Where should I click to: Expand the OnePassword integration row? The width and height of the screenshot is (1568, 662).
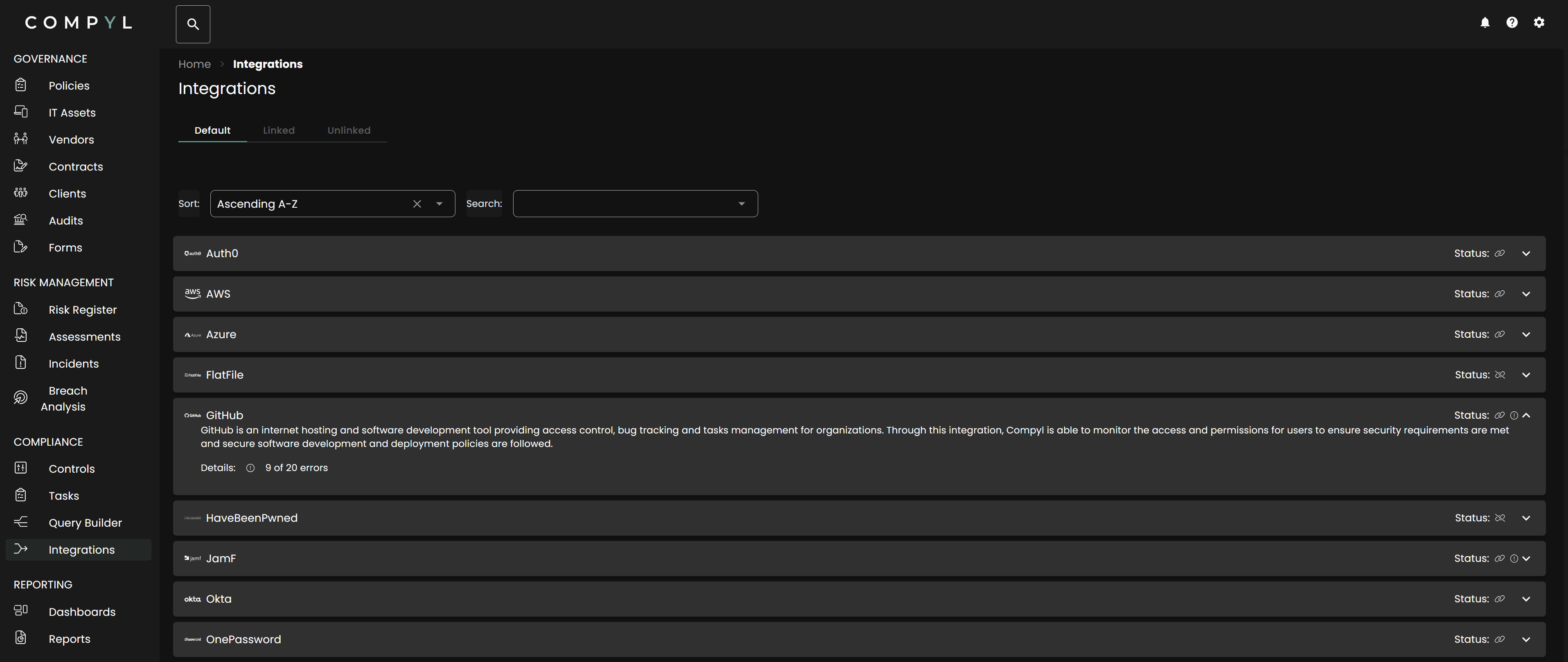(1526, 640)
